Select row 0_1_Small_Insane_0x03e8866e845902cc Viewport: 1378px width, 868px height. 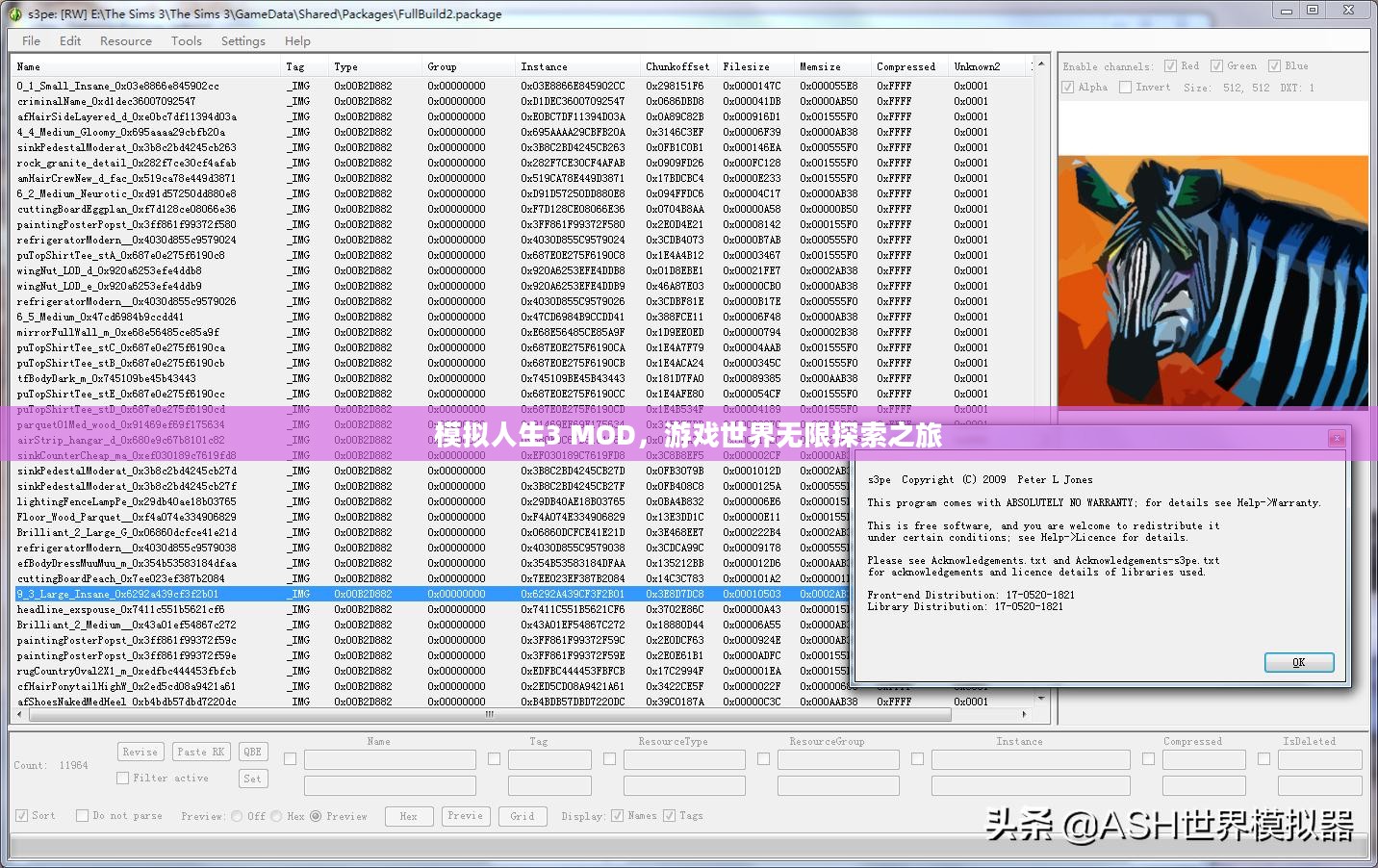[x=523, y=86]
